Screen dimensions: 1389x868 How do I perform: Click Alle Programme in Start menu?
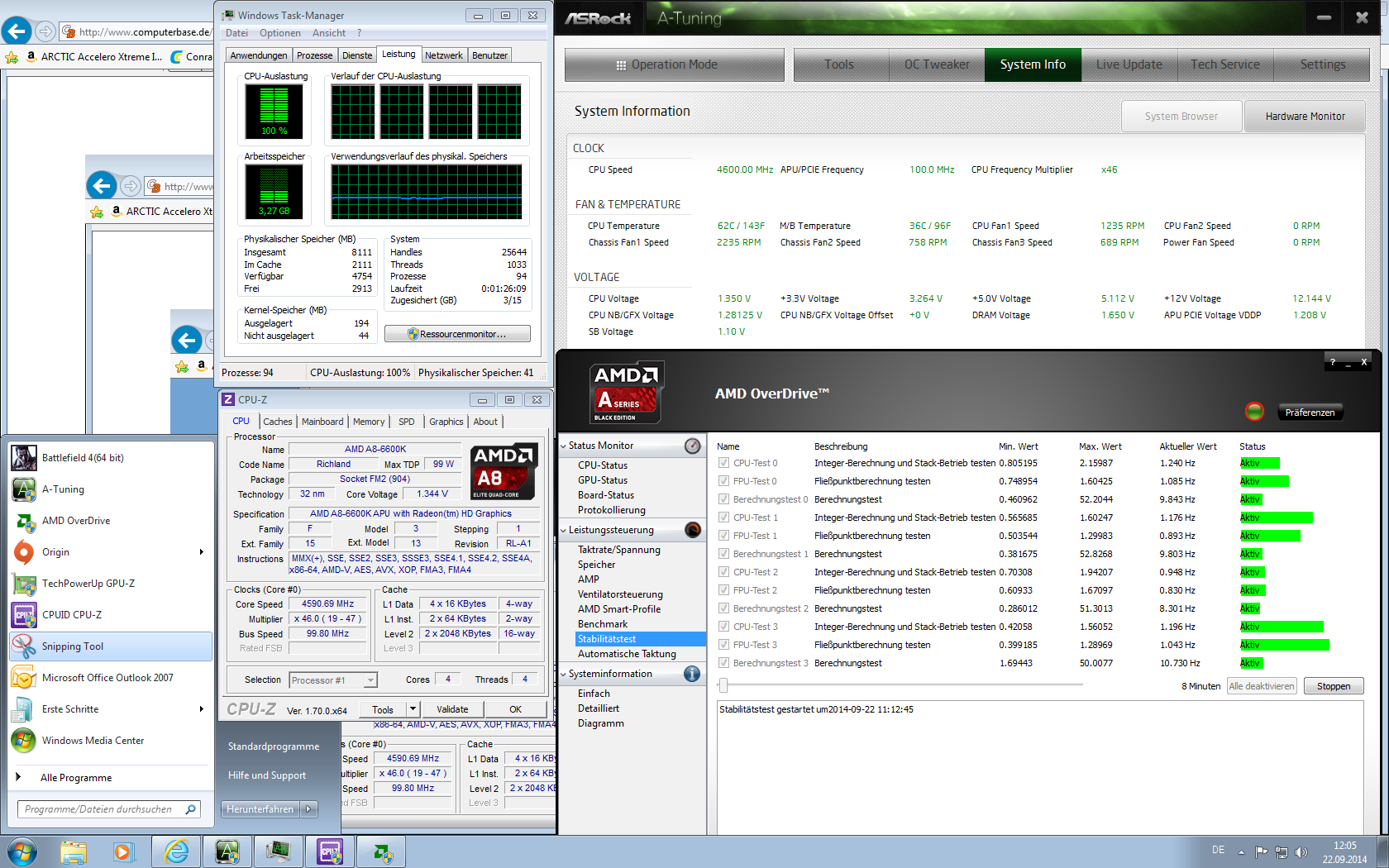click(x=76, y=778)
